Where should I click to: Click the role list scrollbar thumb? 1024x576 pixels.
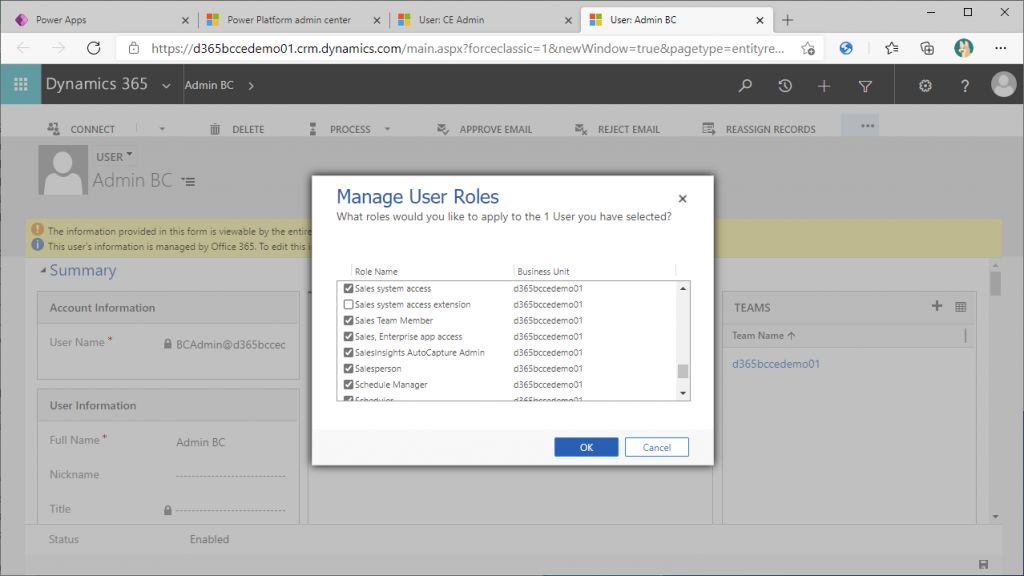[x=682, y=371]
